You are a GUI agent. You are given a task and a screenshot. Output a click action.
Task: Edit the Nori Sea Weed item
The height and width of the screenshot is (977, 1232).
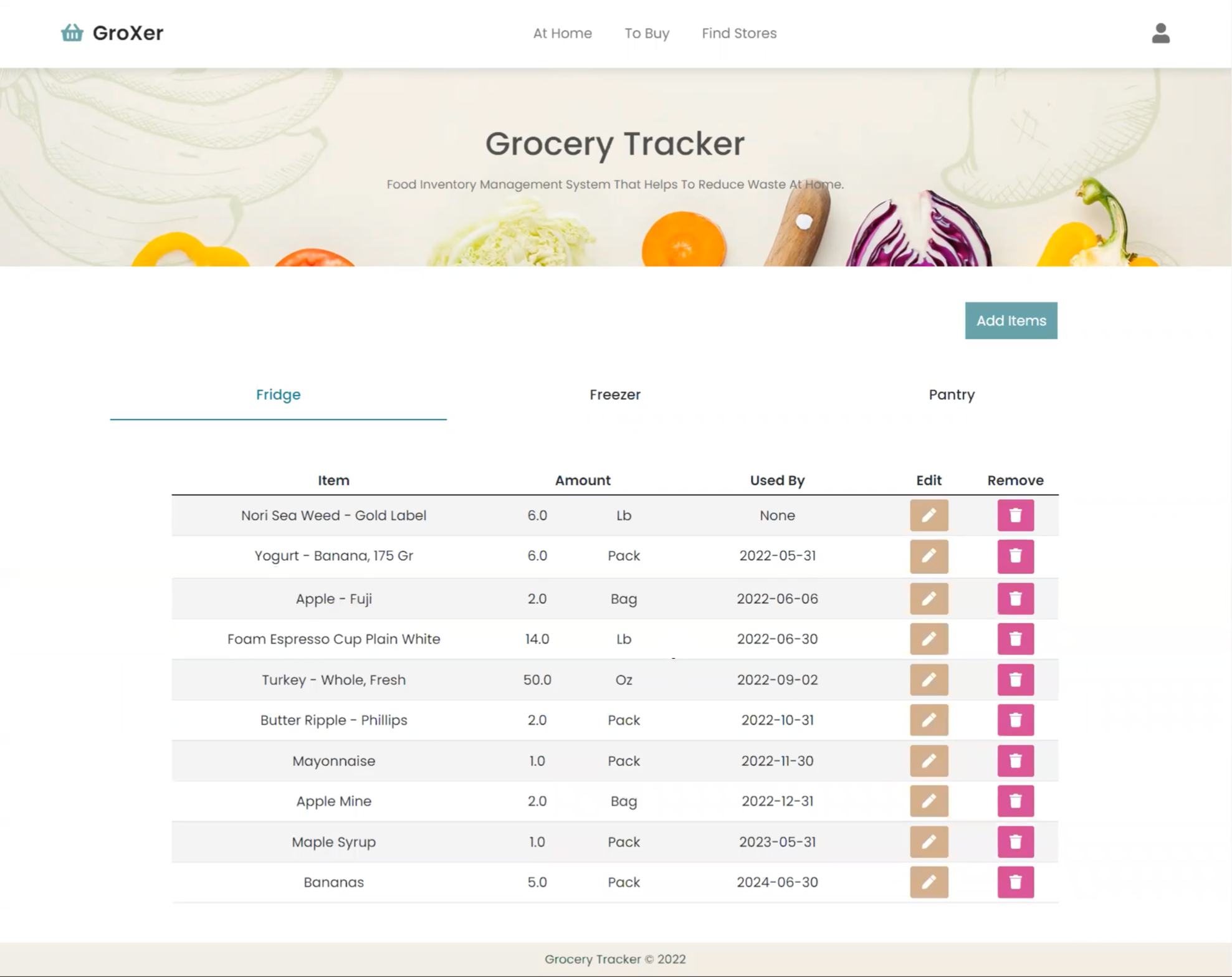pos(928,515)
